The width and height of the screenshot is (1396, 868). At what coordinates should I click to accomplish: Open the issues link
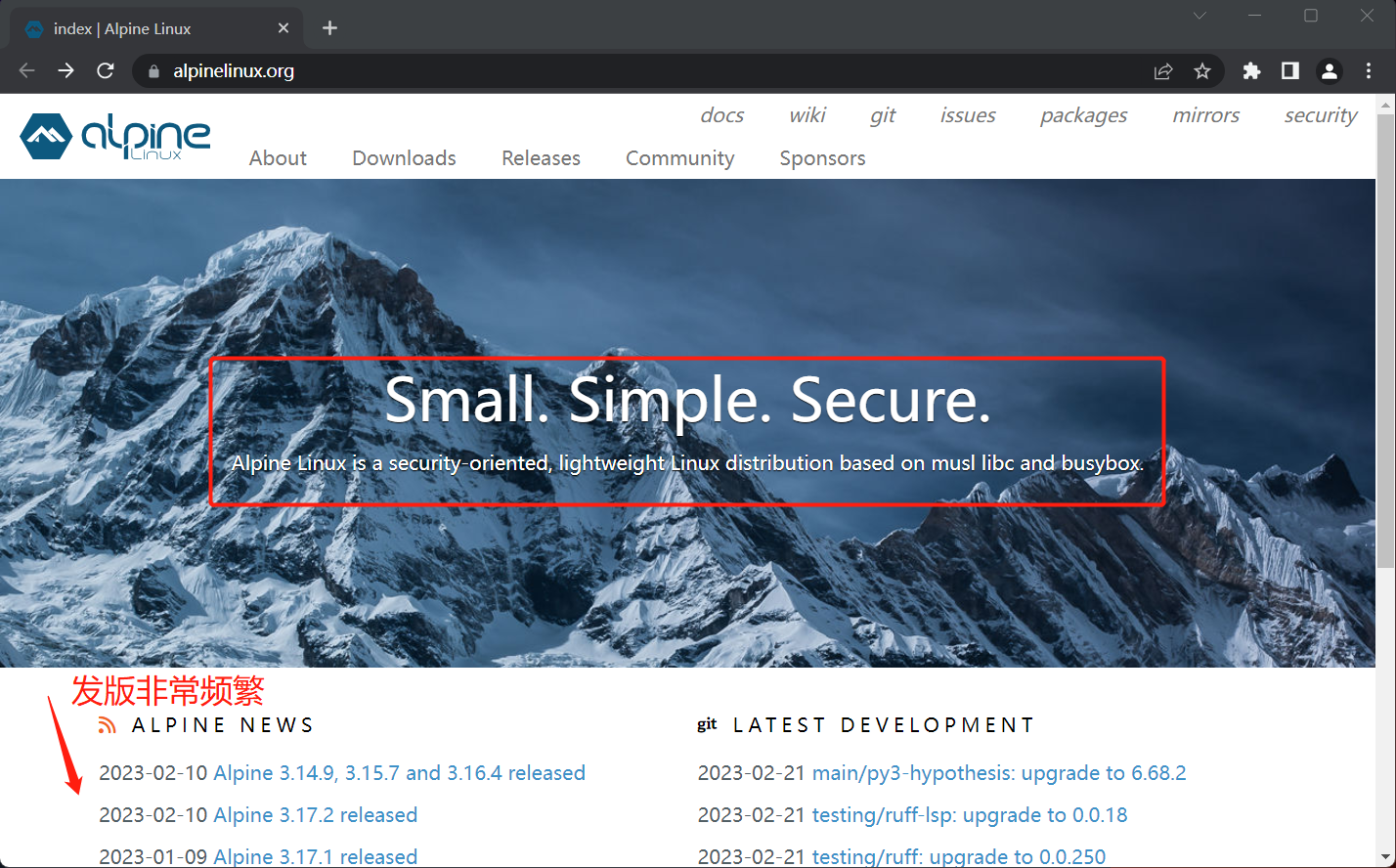pos(968,115)
